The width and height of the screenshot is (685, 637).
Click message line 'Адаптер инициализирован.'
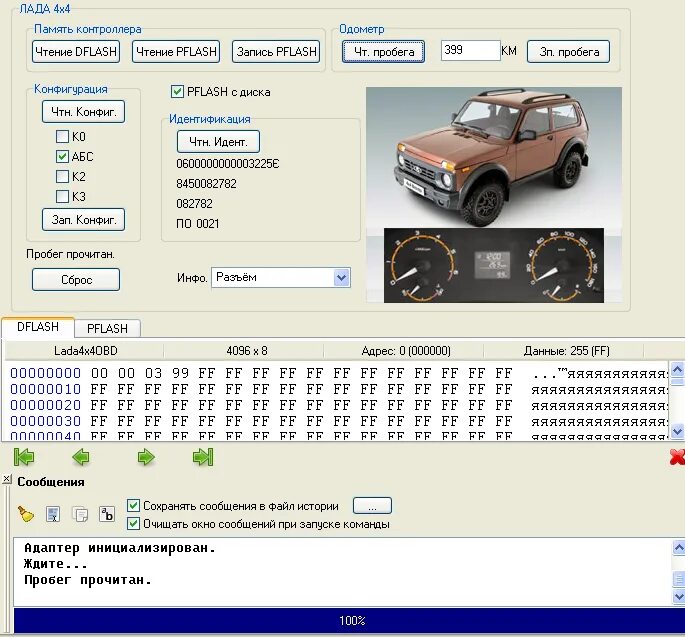point(120,548)
